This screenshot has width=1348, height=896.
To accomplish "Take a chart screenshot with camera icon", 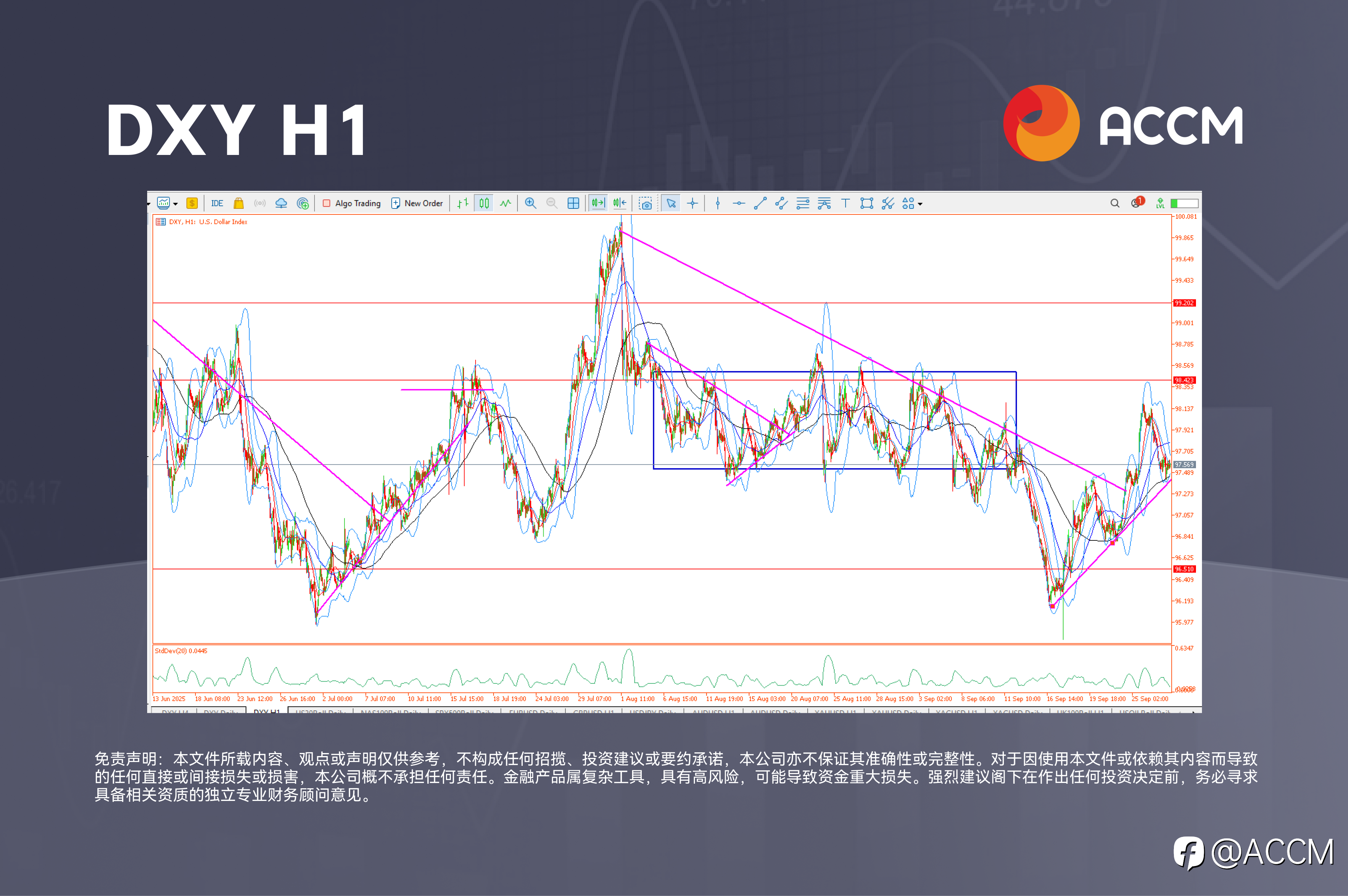I will (x=646, y=204).
